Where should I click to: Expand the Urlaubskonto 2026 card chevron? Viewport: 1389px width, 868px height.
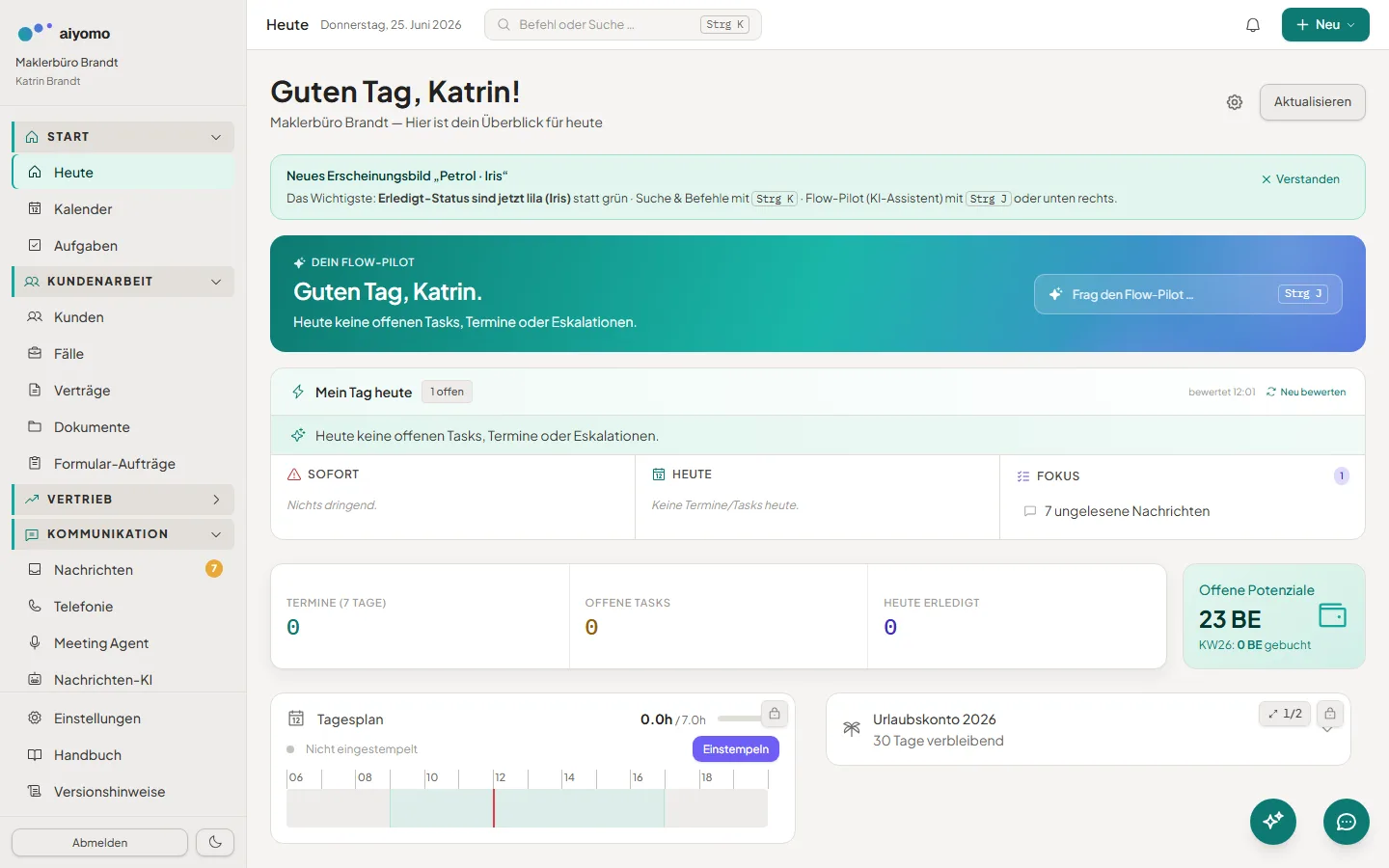(x=1327, y=730)
